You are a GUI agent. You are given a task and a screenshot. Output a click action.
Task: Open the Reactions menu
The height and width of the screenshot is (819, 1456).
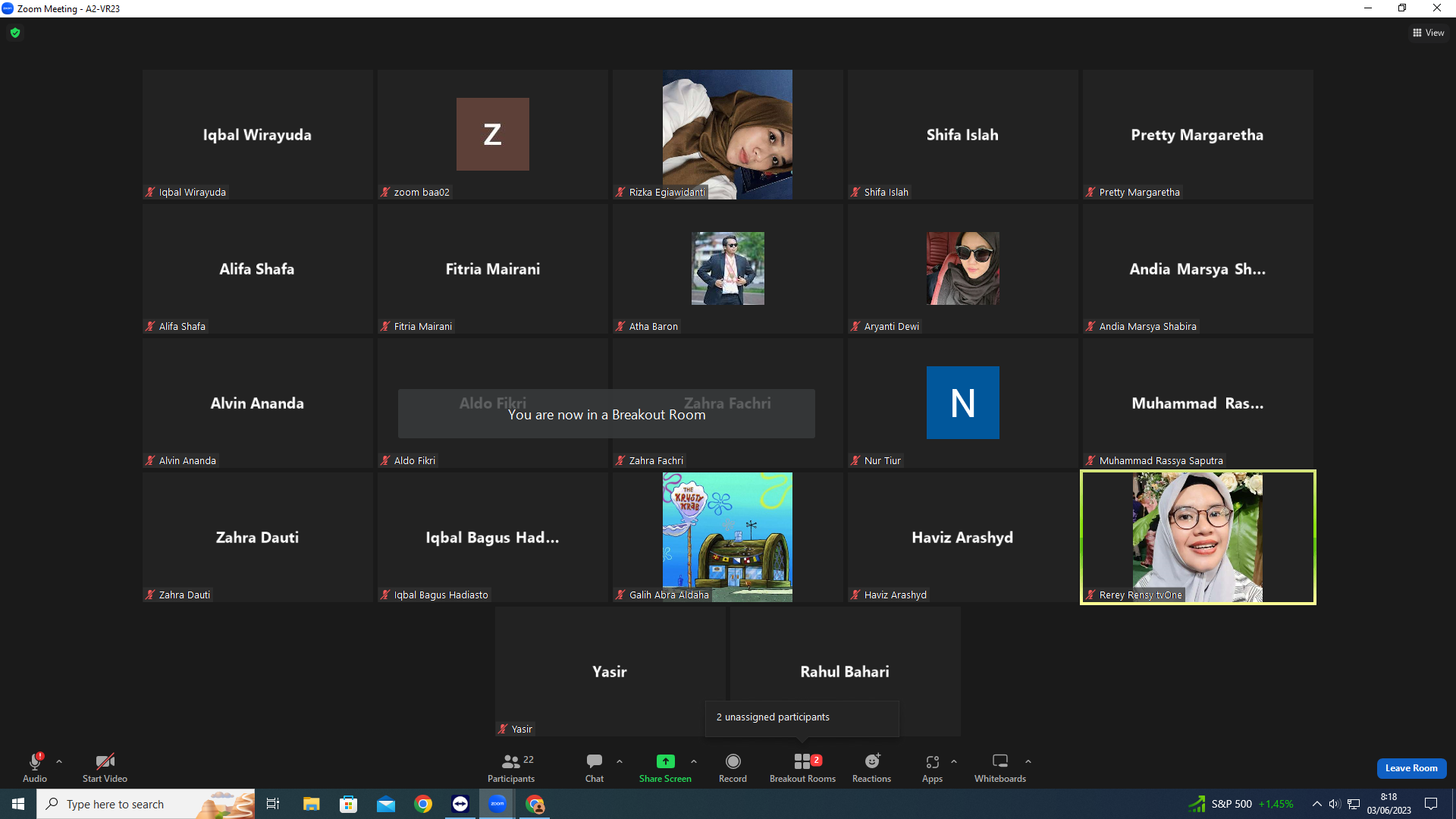[x=871, y=767]
